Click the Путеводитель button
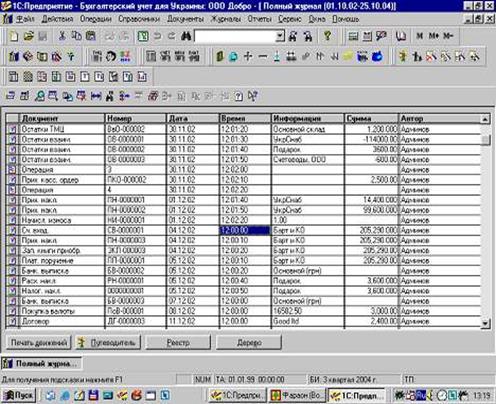The height and width of the screenshot is (404, 496). point(108,342)
